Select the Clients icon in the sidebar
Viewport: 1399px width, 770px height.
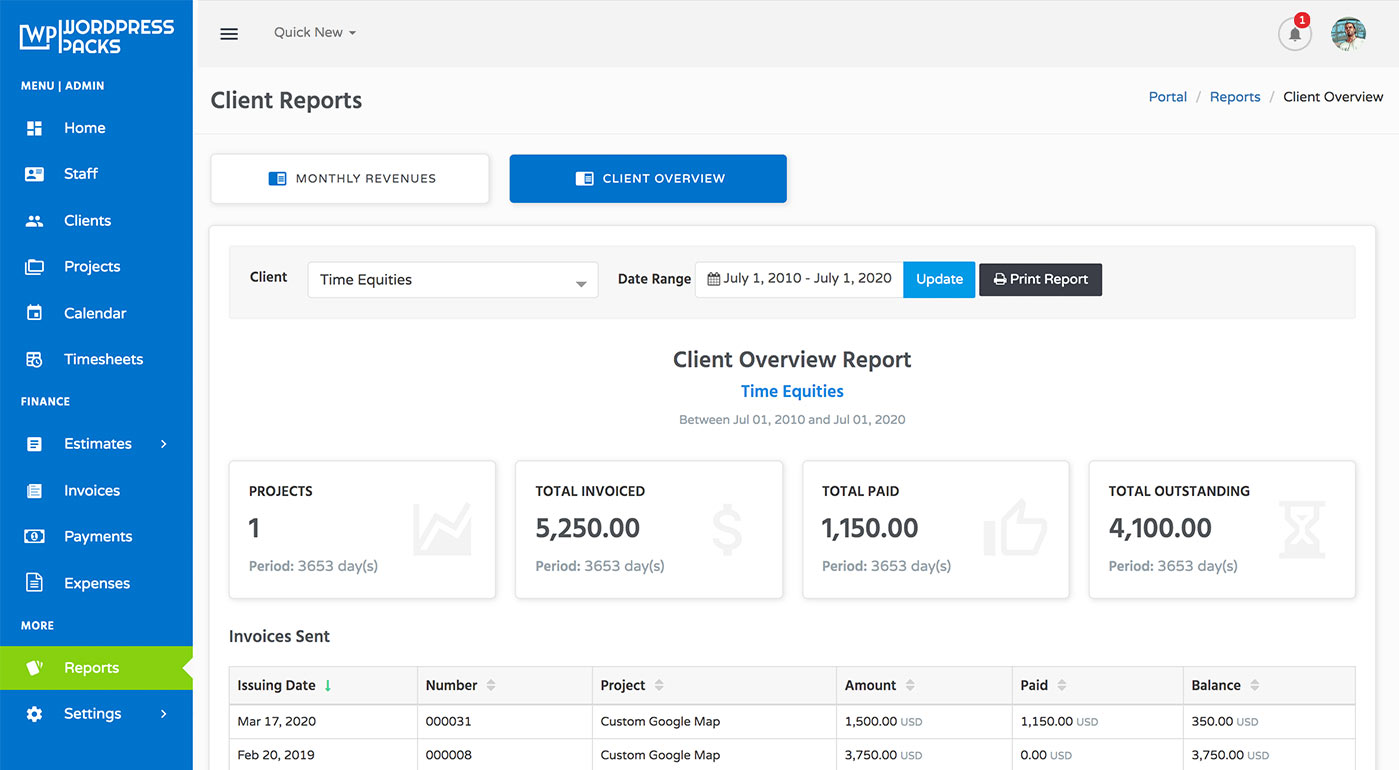click(x=87, y=220)
